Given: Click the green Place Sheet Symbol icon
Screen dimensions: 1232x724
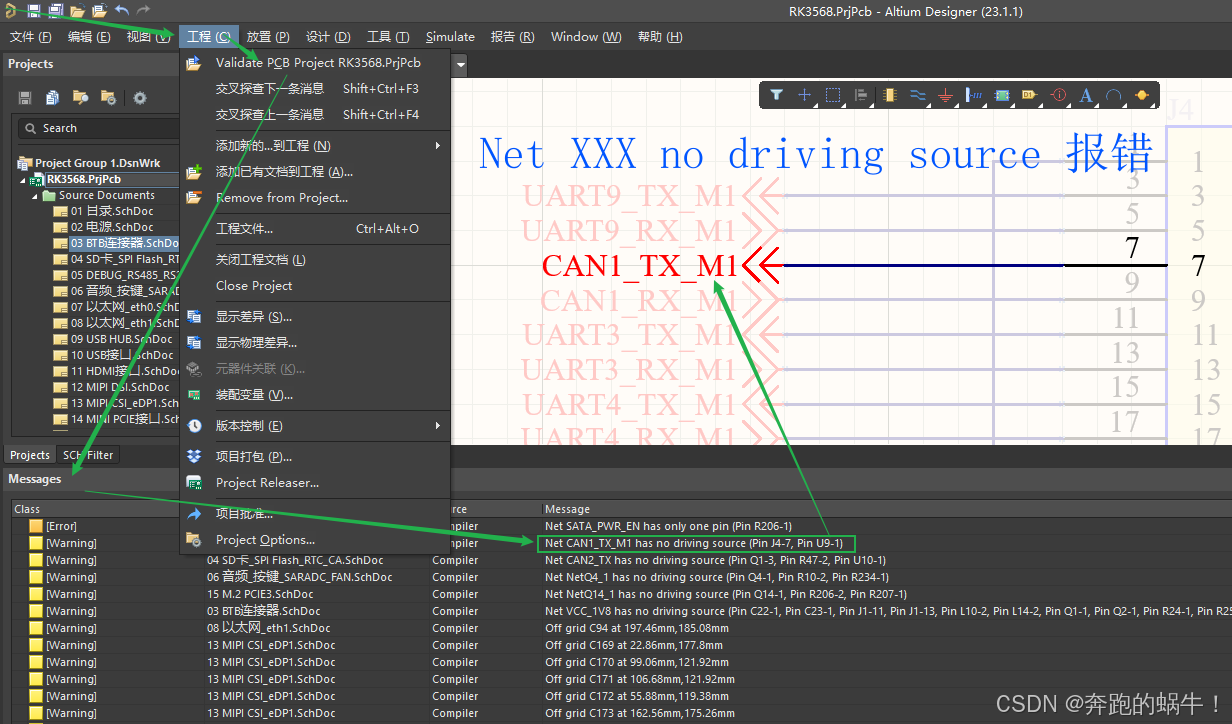Looking at the screenshot, I should [x=1002, y=95].
